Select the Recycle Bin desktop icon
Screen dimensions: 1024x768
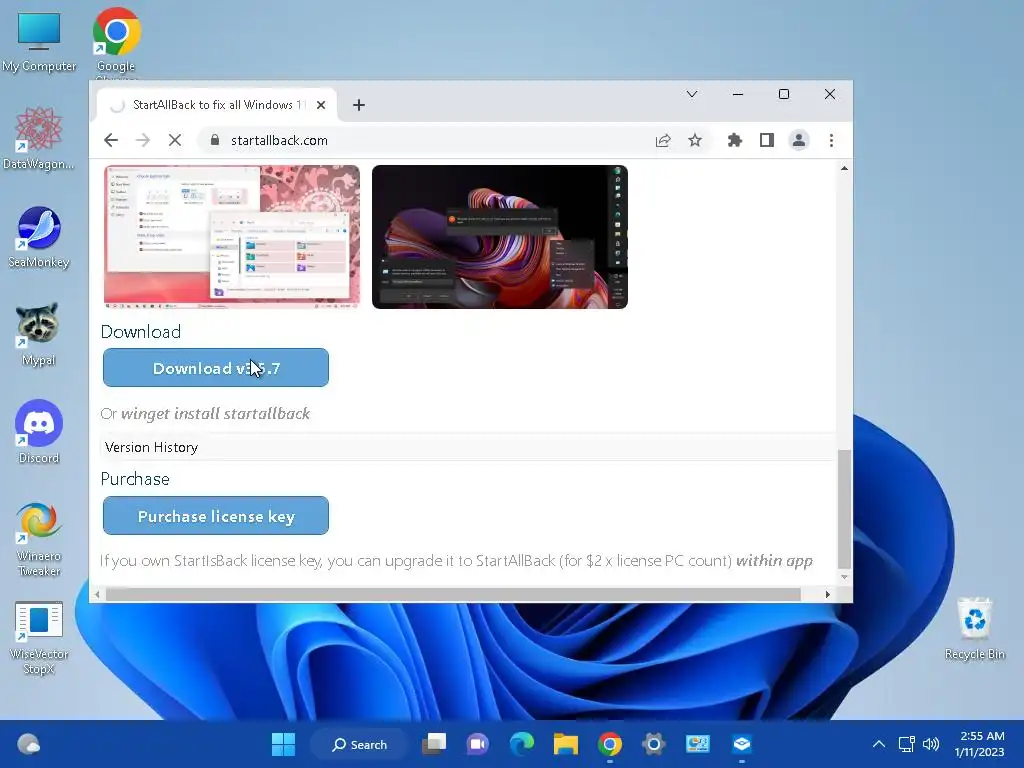click(974, 629)
